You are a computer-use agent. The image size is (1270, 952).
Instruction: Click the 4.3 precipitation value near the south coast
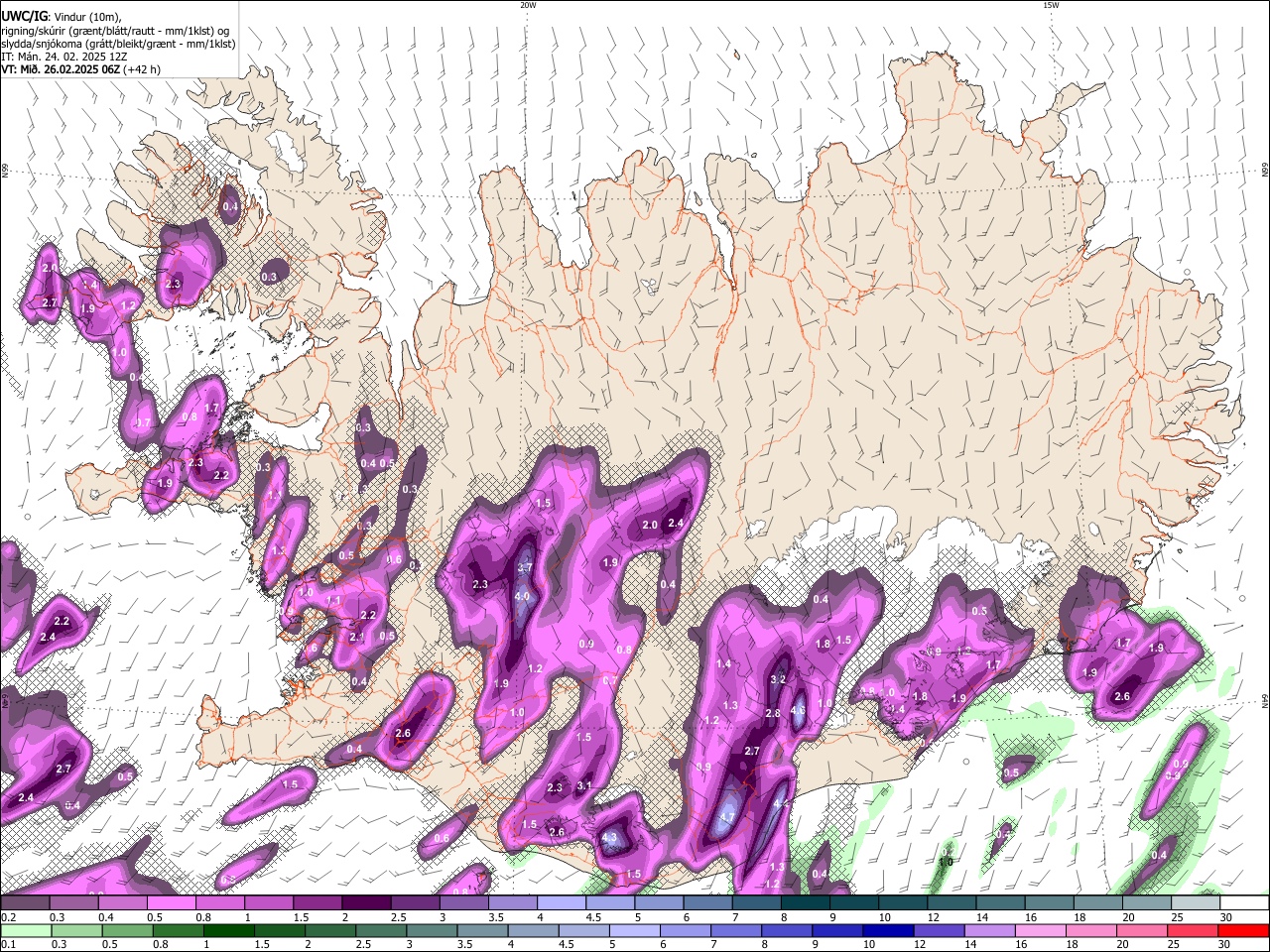[610, 838]
